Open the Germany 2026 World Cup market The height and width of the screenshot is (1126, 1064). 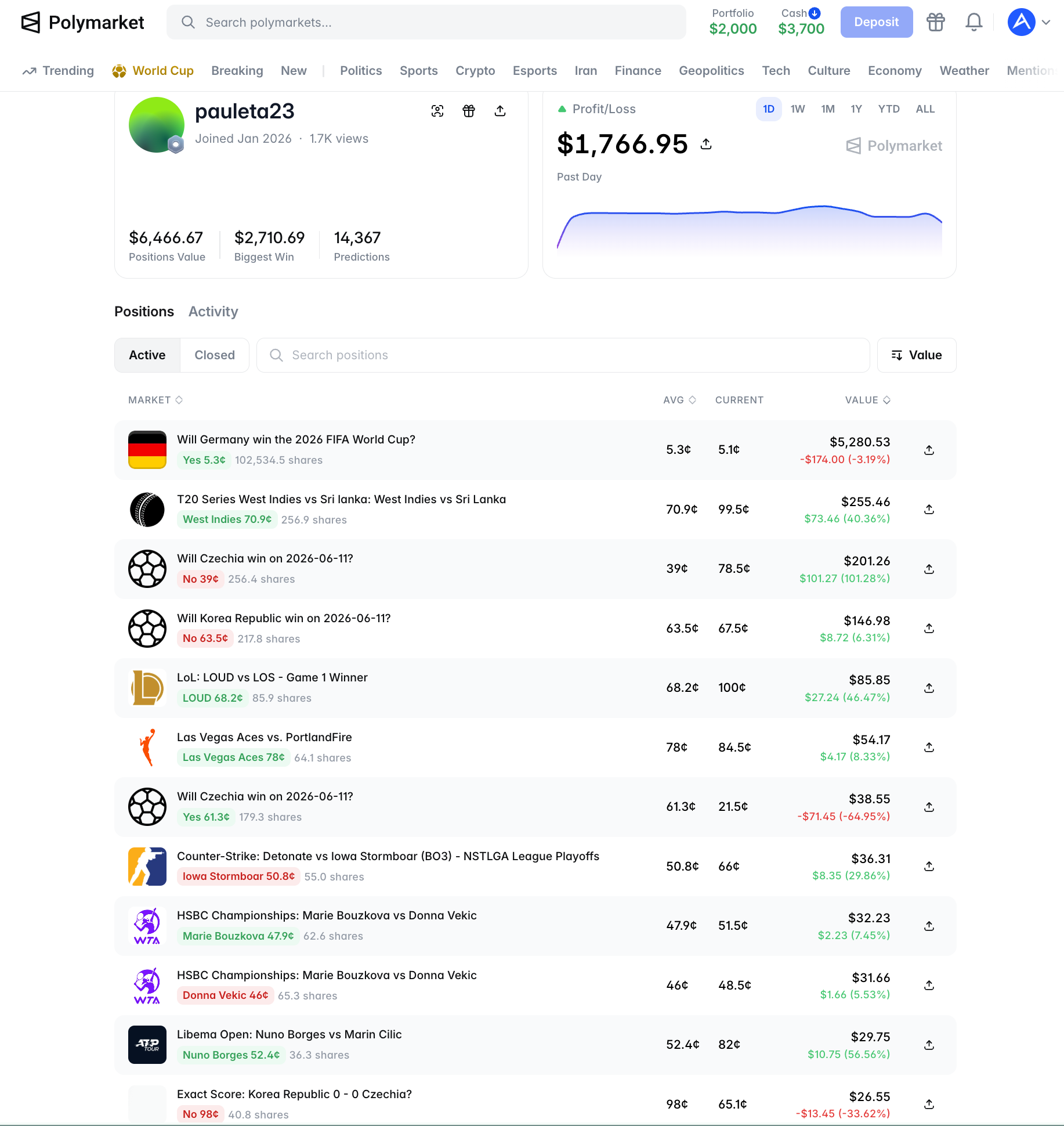296,439
